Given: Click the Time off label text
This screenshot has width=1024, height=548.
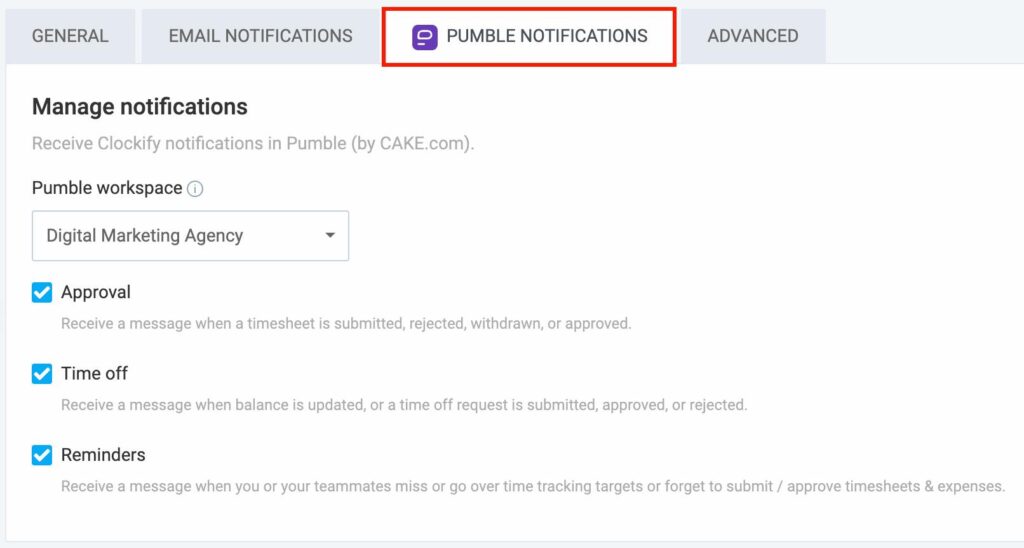Looking at the screenshot, I should click(x=95, y=373).
